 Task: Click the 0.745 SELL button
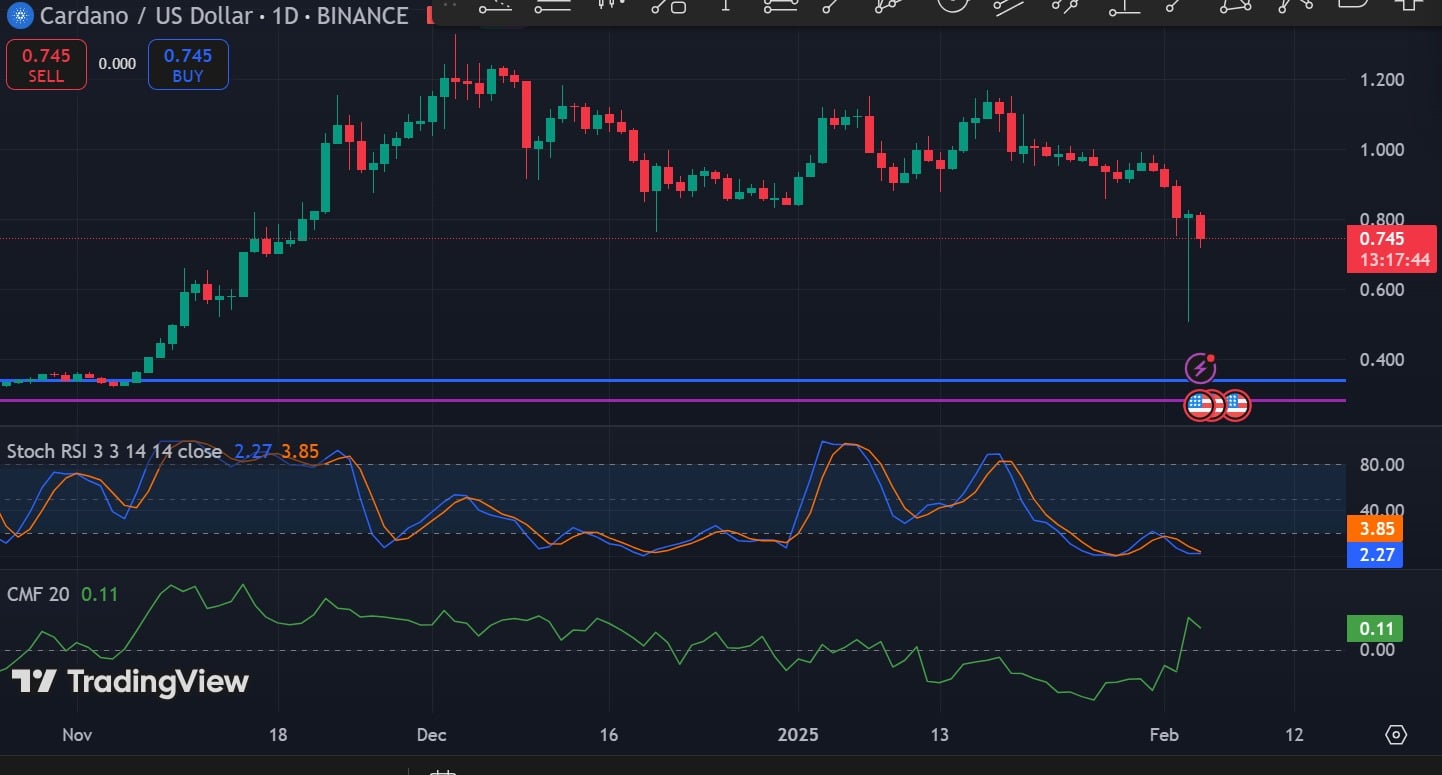coord(46,65)
